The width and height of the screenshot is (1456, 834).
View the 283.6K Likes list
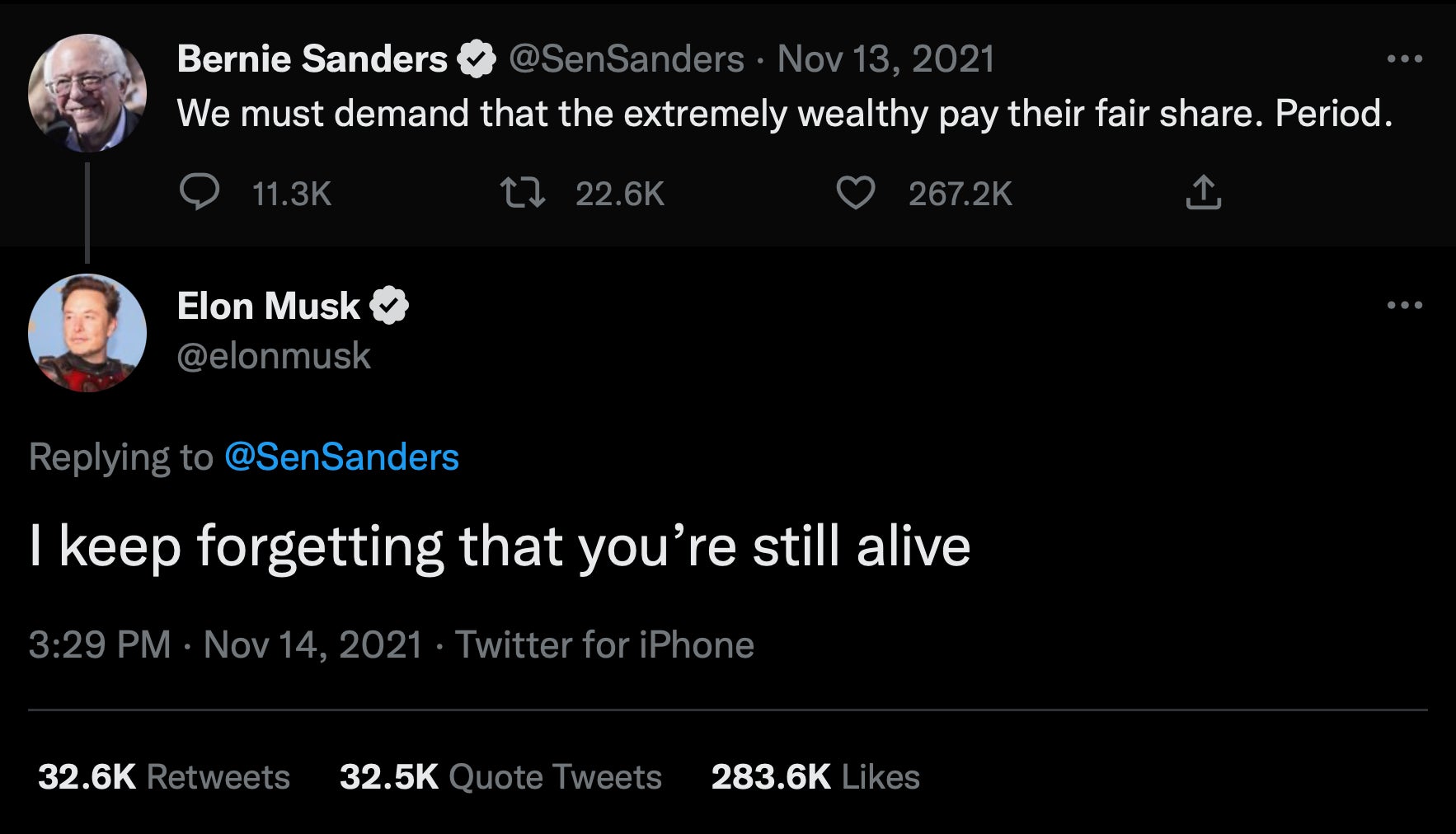pyautogui.click(x=815, y=777)
